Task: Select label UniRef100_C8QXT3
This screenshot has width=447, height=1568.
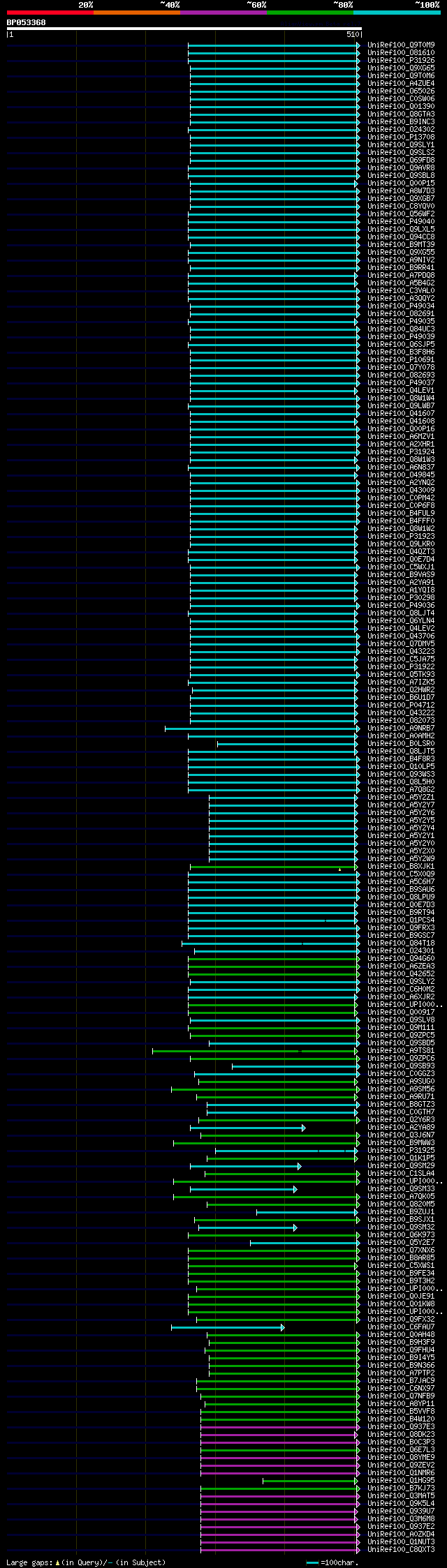Action: (401, 1550)
